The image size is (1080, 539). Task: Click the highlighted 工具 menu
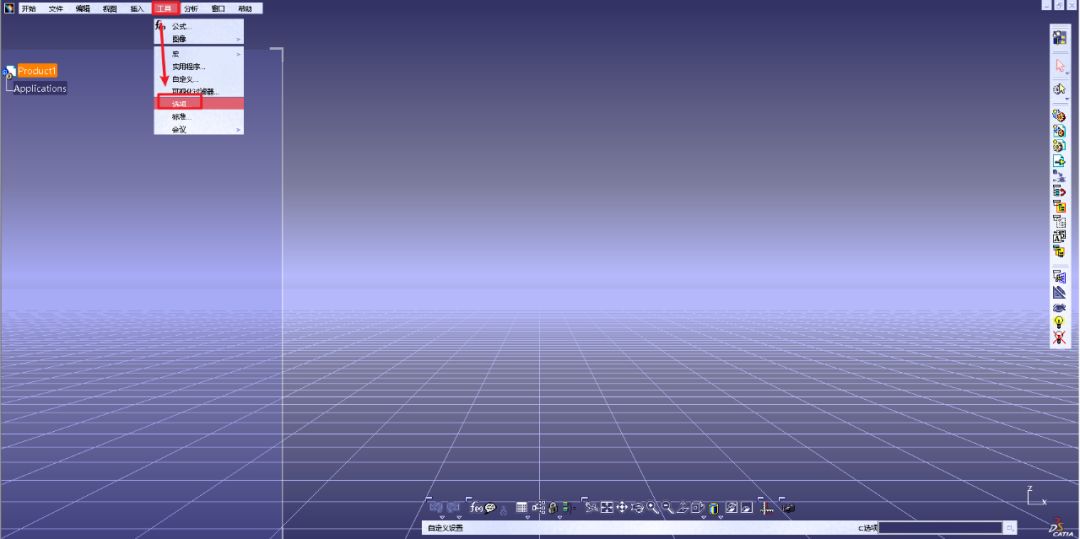click(x=165, y=8)
